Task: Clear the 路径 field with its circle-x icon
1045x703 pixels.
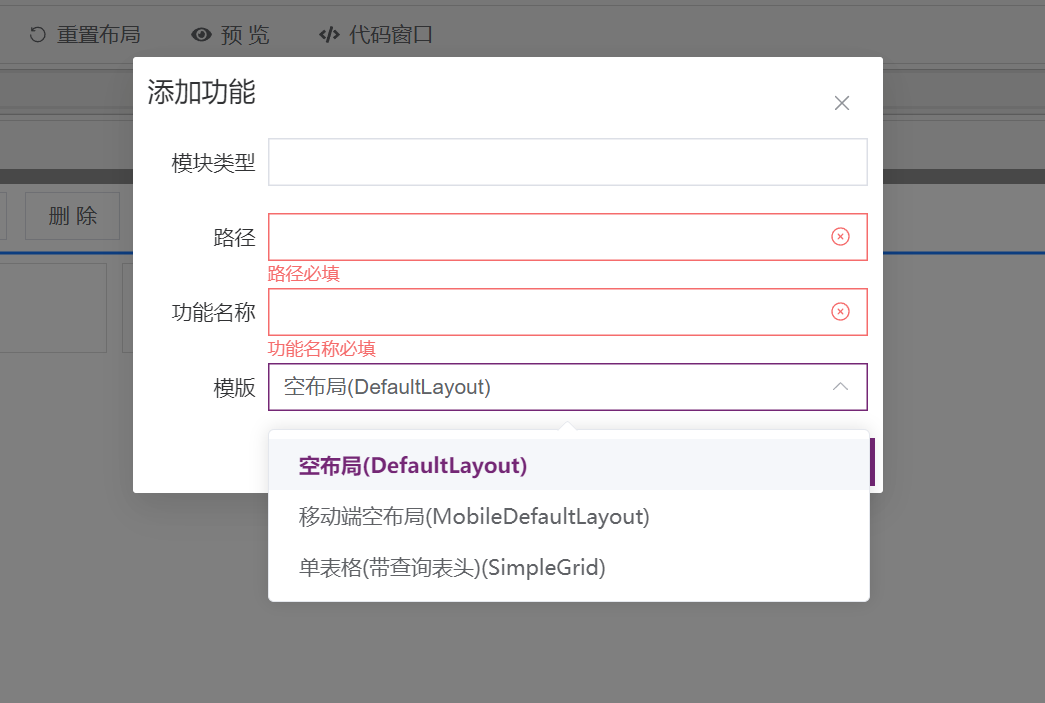Action: coord(840,237)
